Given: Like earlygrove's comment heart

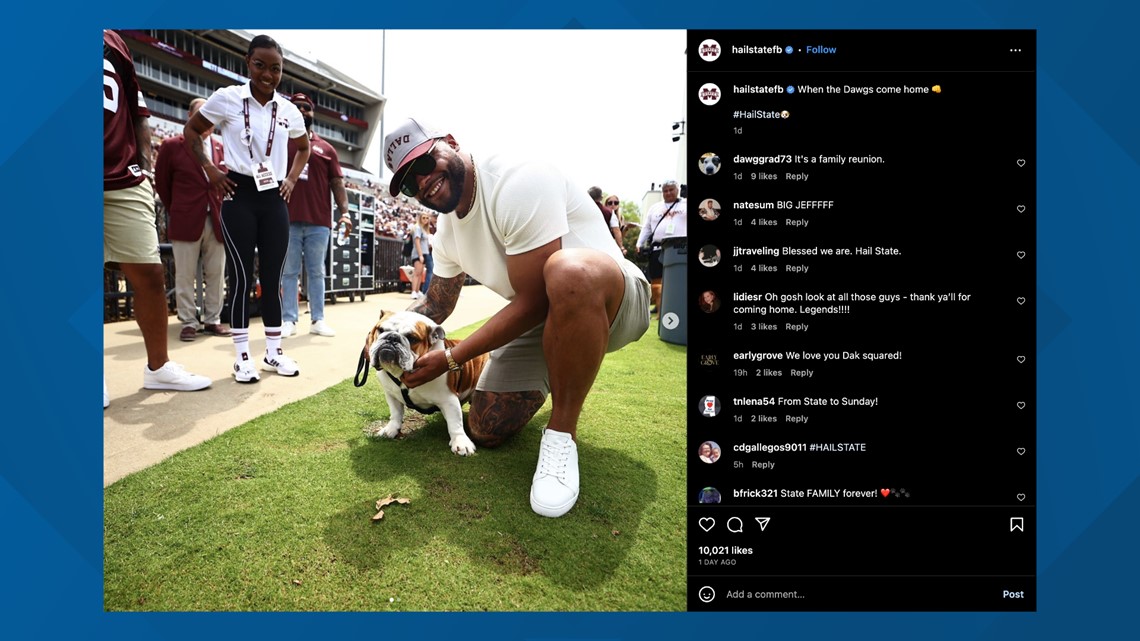Looking at the screenshot, I should click(1021, 359).
